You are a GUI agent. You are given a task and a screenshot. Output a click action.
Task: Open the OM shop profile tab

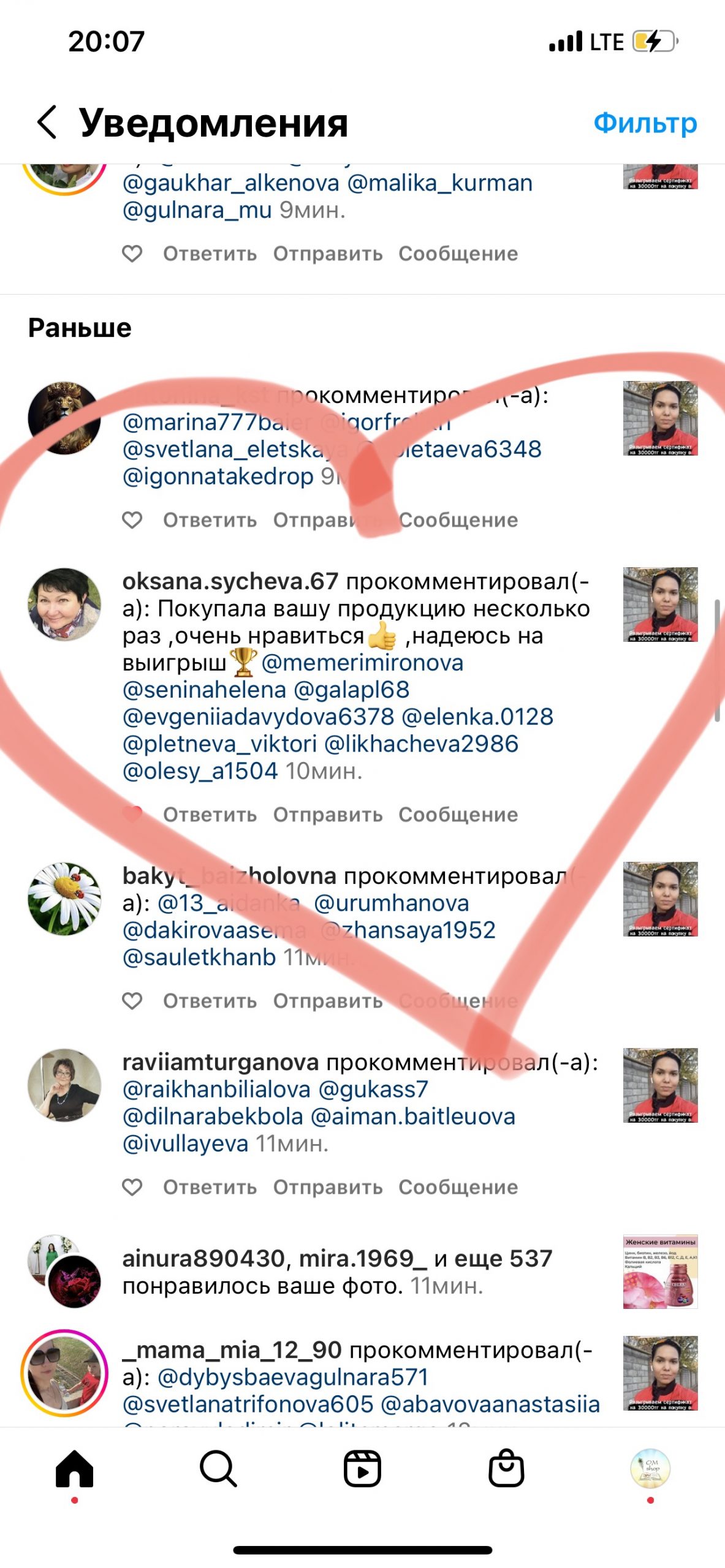click(x=650, y=1468)
